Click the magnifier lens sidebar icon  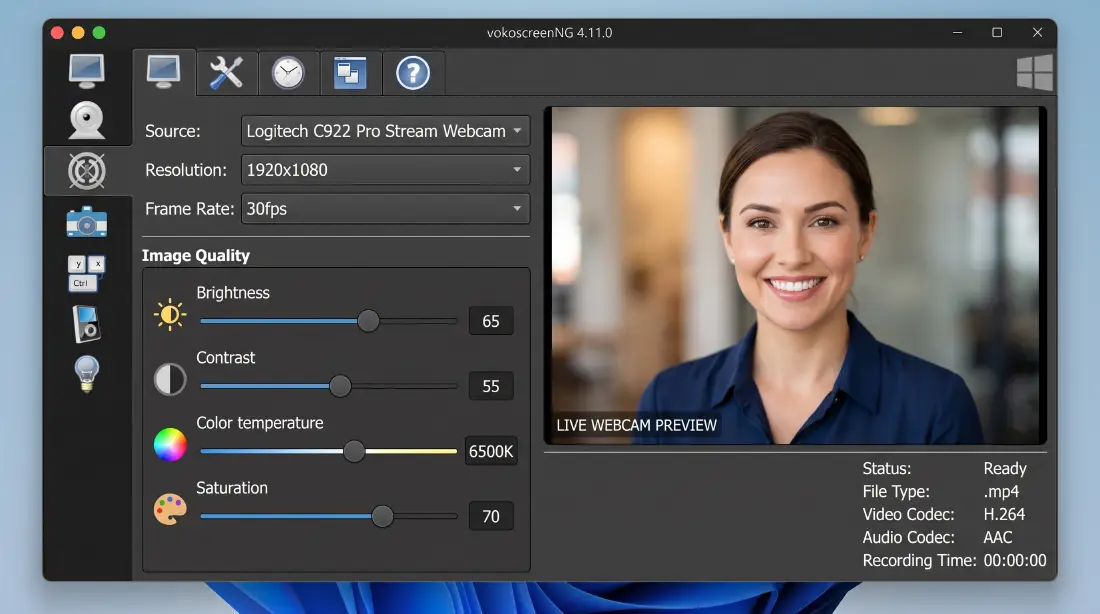tap(87, 171)
